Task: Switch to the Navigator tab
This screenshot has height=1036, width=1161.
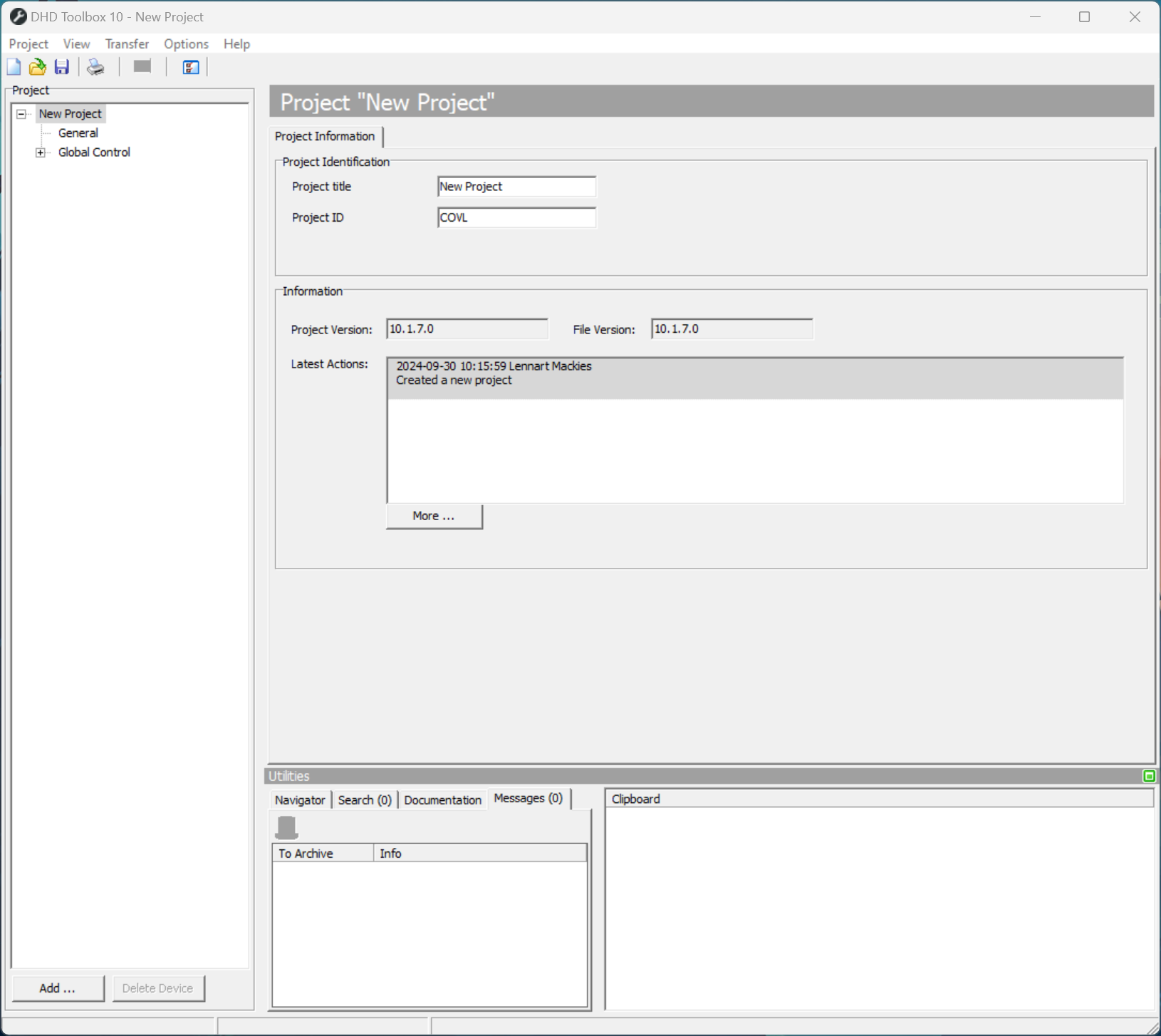Action: (300, 799)
